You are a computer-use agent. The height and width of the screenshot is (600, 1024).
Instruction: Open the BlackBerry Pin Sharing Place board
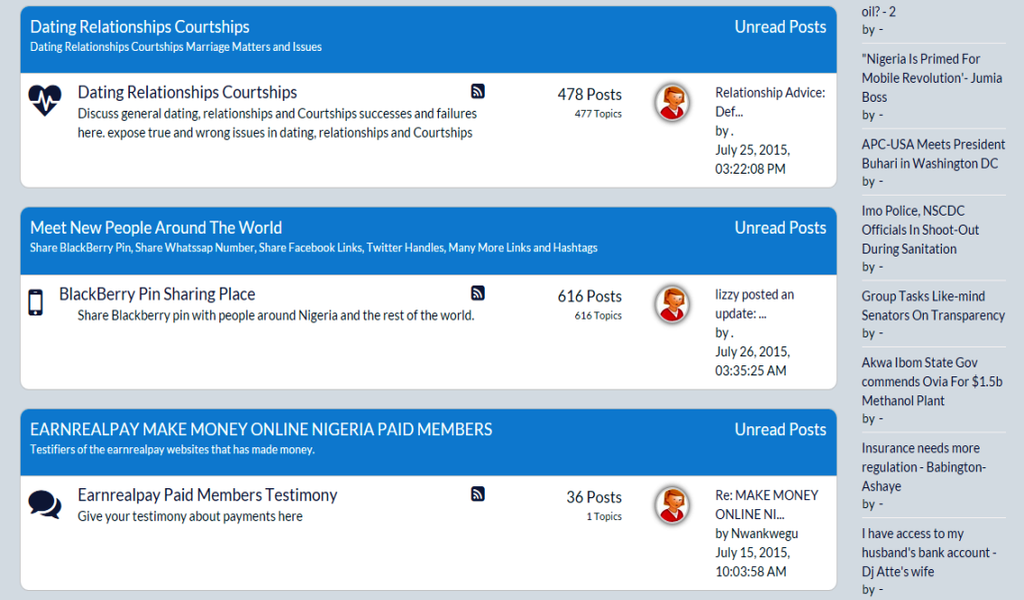coord(157,294)
